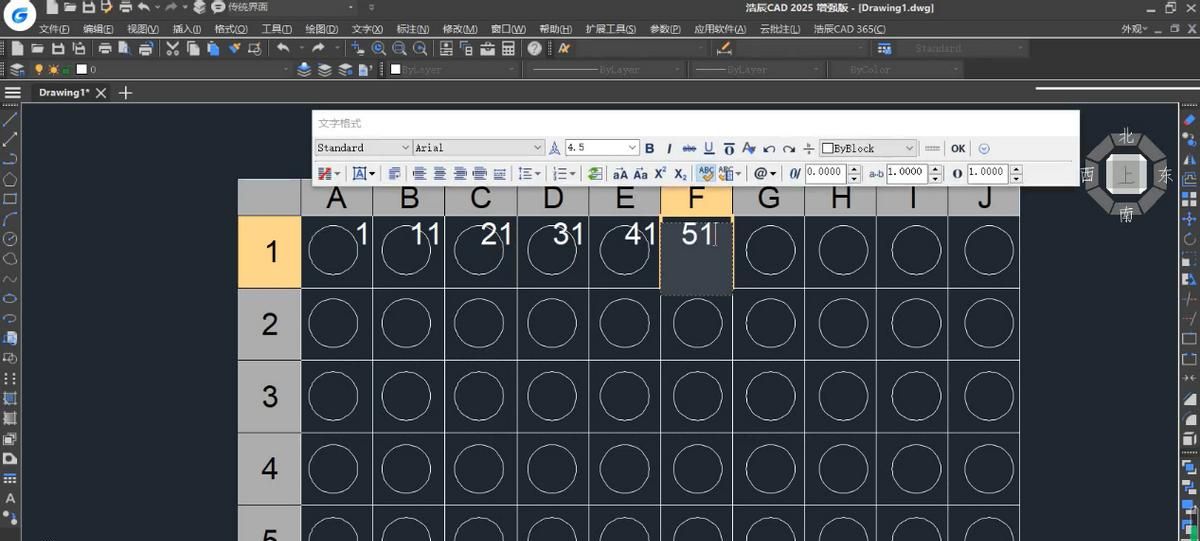Add a new drawing tab with plus

click(x=125, y=92)
